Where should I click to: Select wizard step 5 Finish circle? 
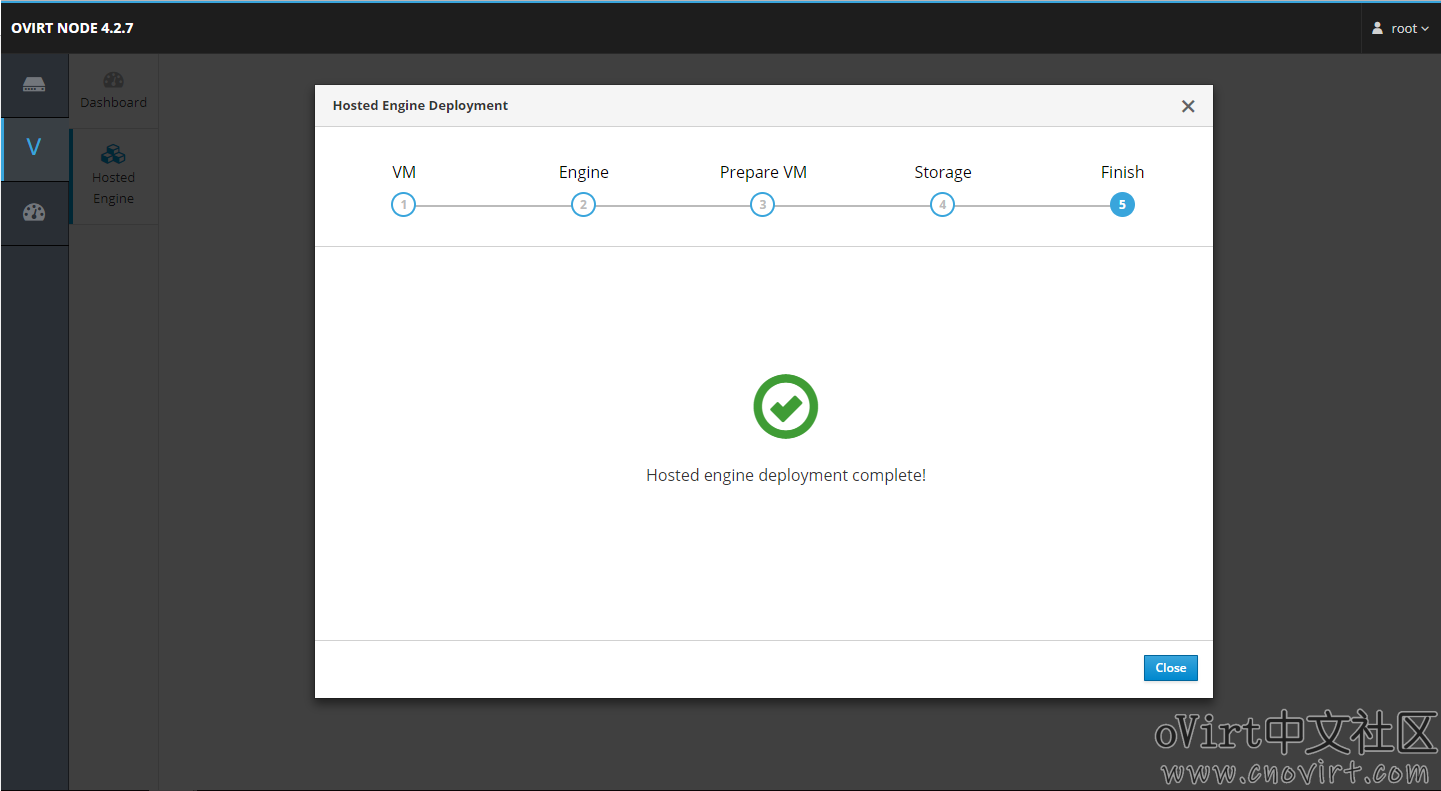click(x=1122, y=205)
